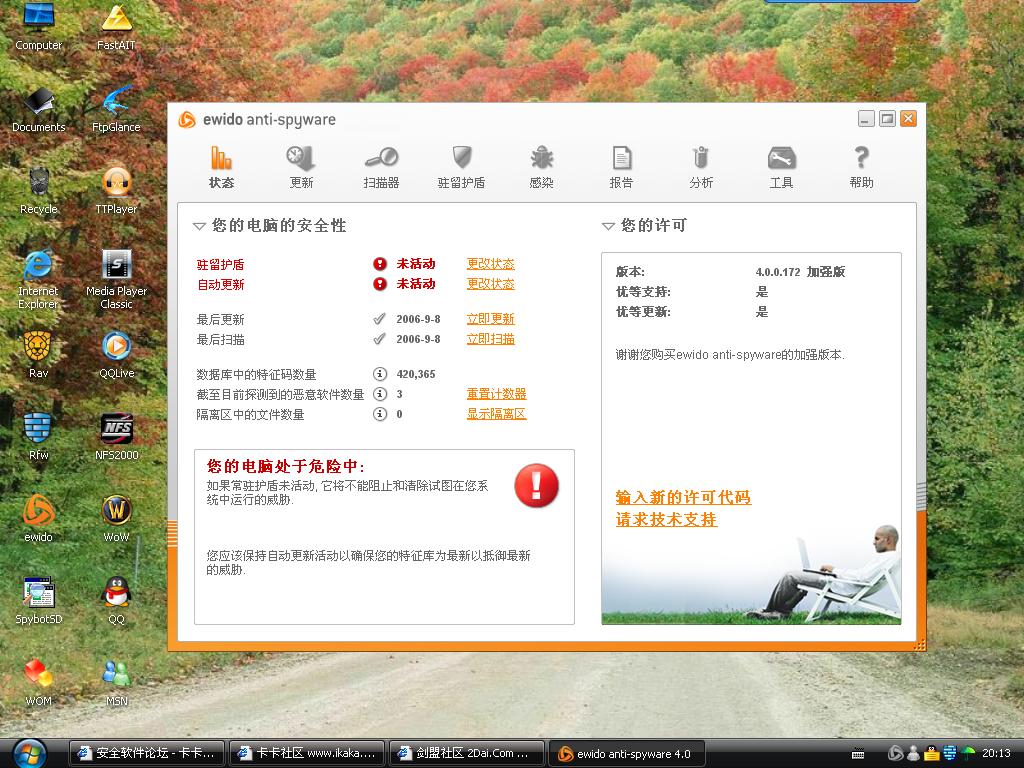This screenshot has height=768, width=1024.
Task: Click the green umbrella tray icon
Action: pos(968,754)
